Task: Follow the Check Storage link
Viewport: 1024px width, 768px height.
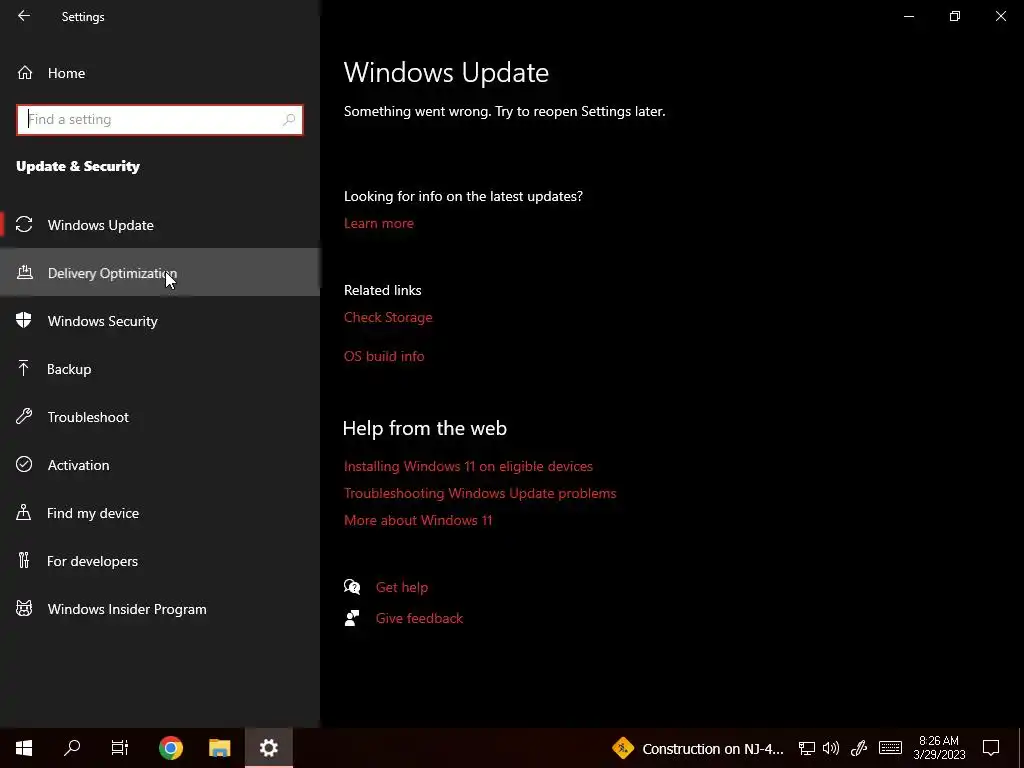Action: [388, 317]
